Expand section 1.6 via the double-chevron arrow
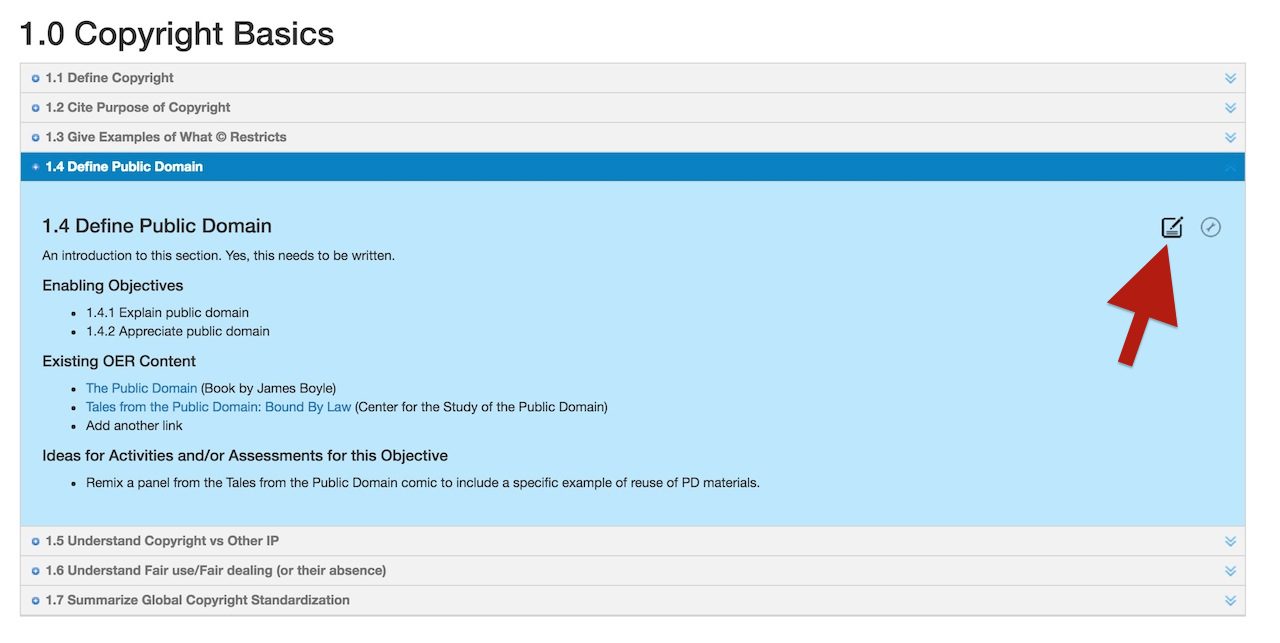 [1230, 571]
